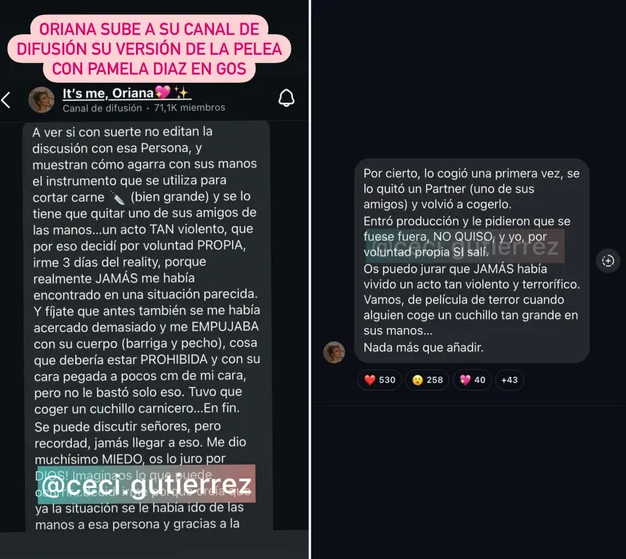Tap the @ceci.gutierrez watermark tag on the left
This screenshot has height=559, width=626.
click(147, 484)
